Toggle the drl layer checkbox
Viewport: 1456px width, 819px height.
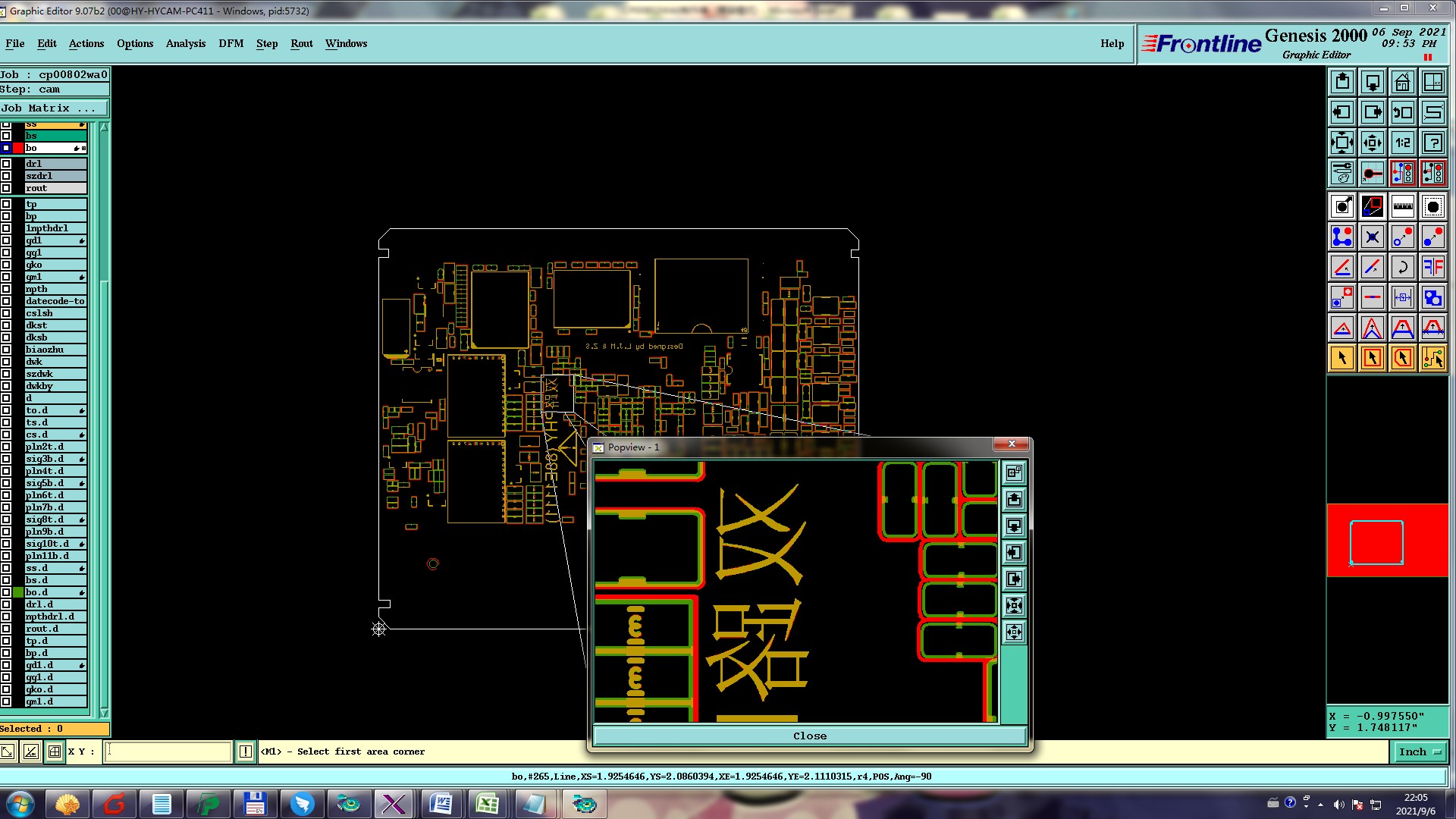pos(6,164)
